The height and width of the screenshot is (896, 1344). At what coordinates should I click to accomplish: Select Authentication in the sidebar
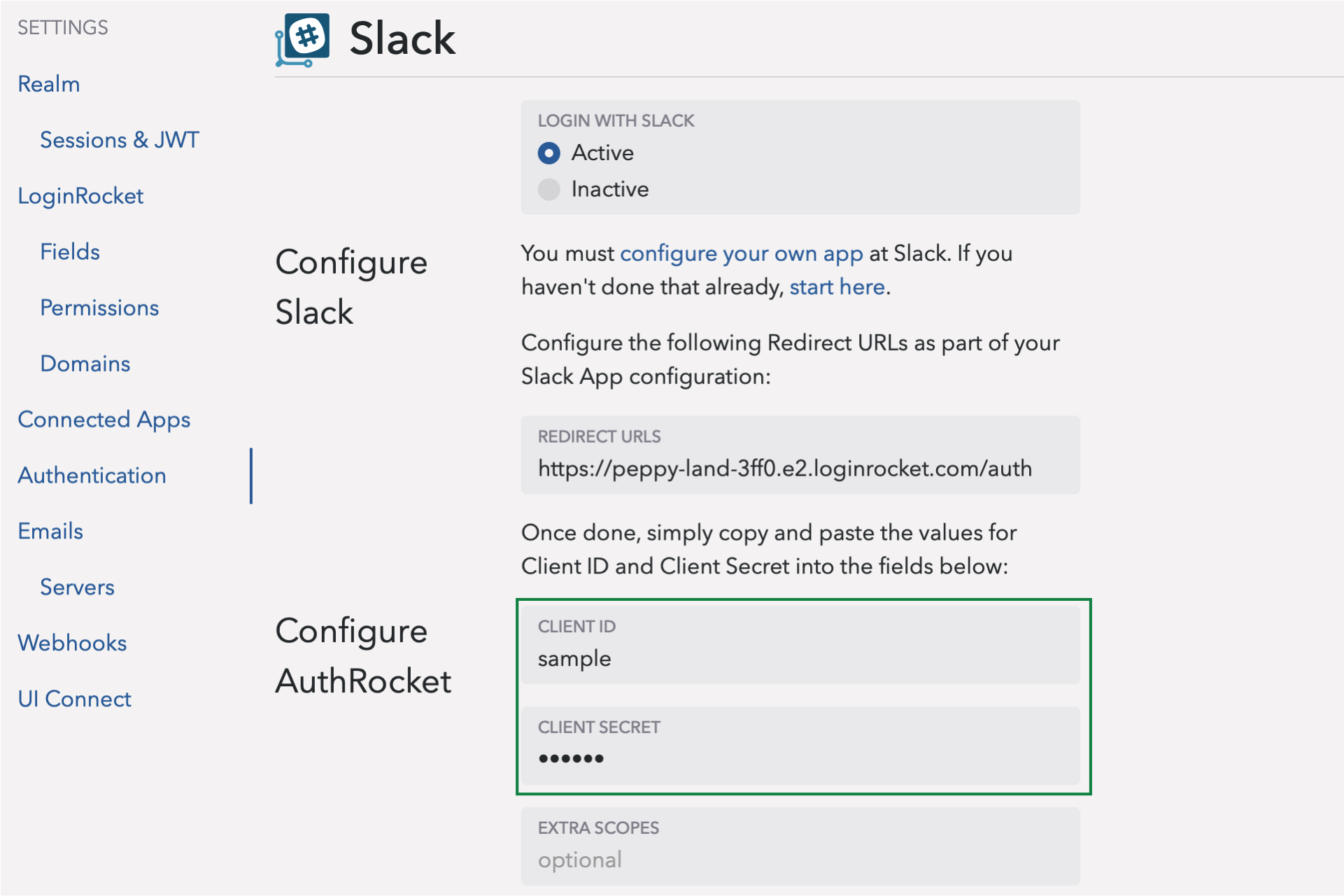pyautogui.click(x=92, y=476)
